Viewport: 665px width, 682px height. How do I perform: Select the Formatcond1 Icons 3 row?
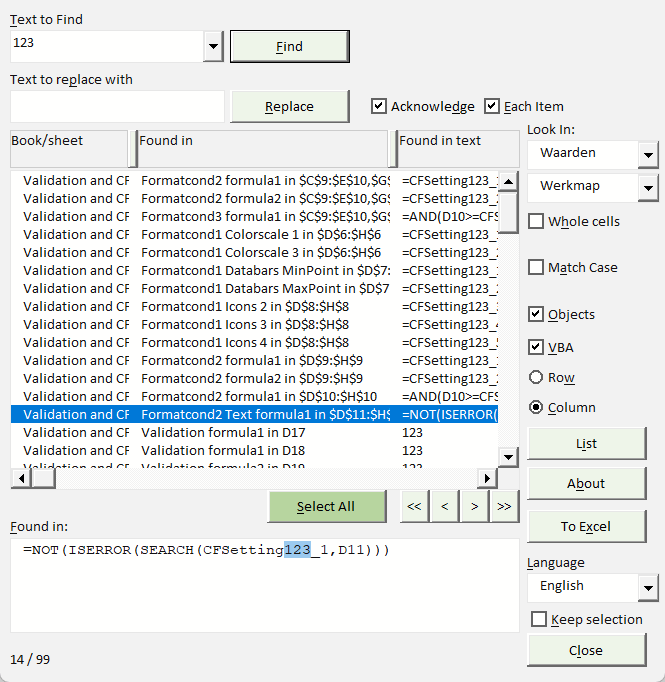pos(254,324)
